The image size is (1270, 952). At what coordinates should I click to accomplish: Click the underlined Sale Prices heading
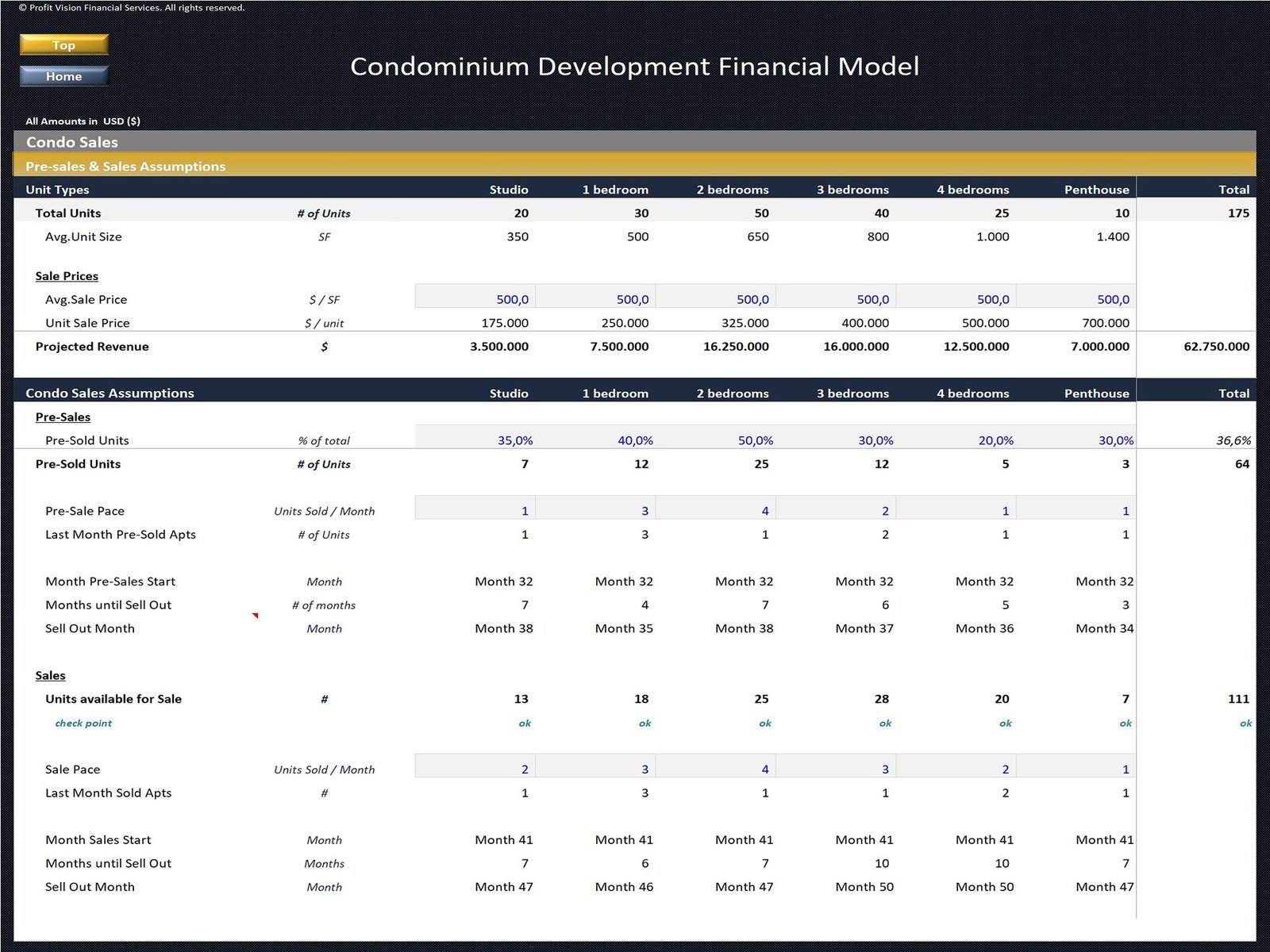pyautogui.click(x=67, y=276)
